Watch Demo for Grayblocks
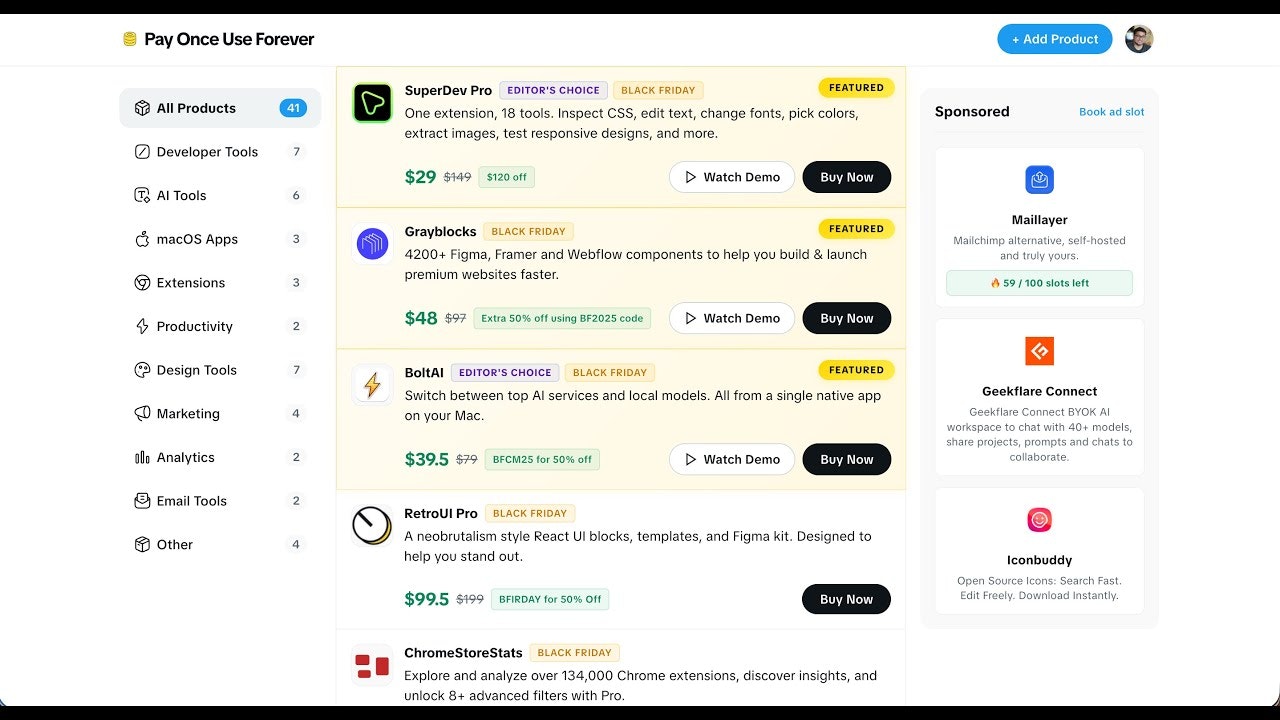The image size is (1280, 720). [732, 318]
